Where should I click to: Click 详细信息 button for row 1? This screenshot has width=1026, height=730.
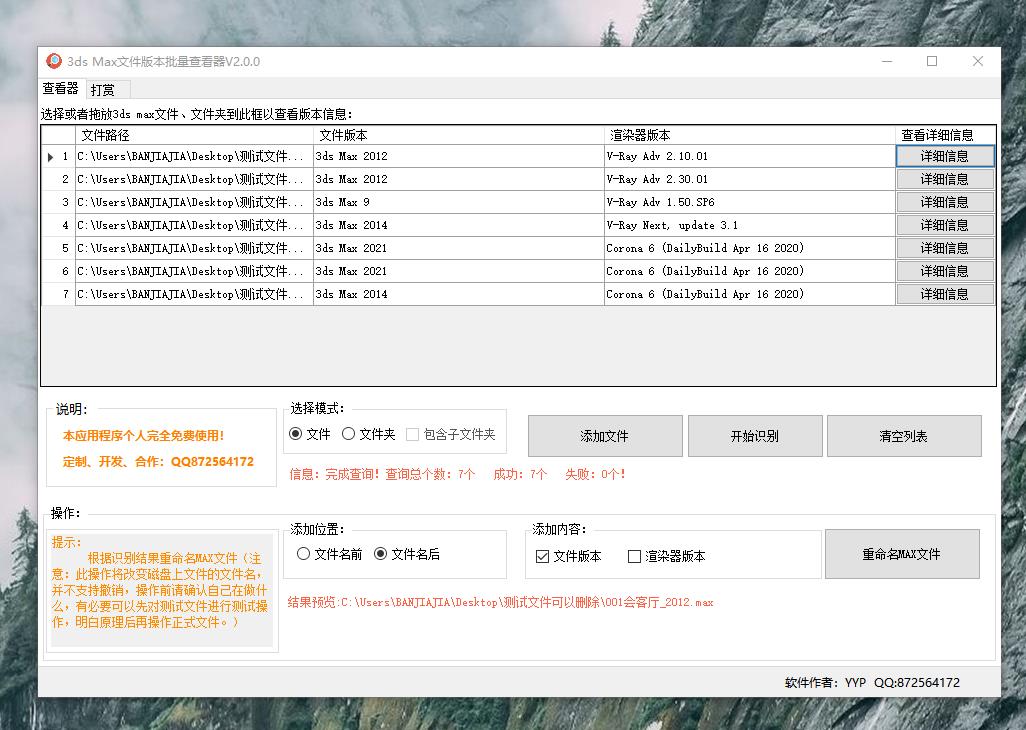pyautogui.click(x=944, y=156)
